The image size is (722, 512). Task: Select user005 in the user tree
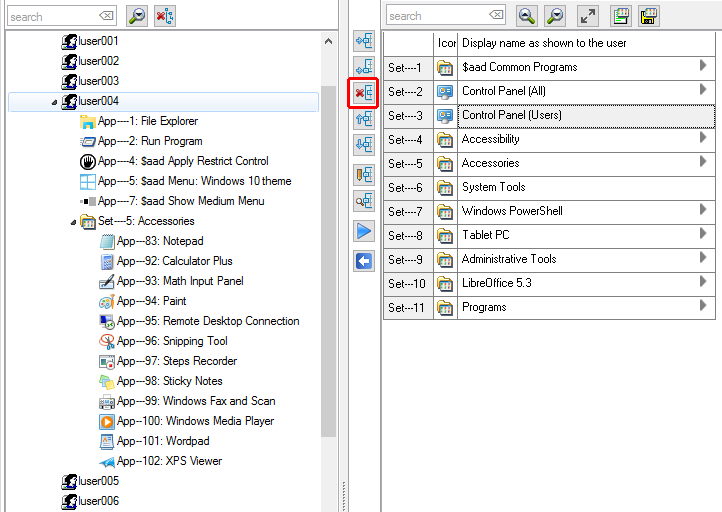click(98, 481)
